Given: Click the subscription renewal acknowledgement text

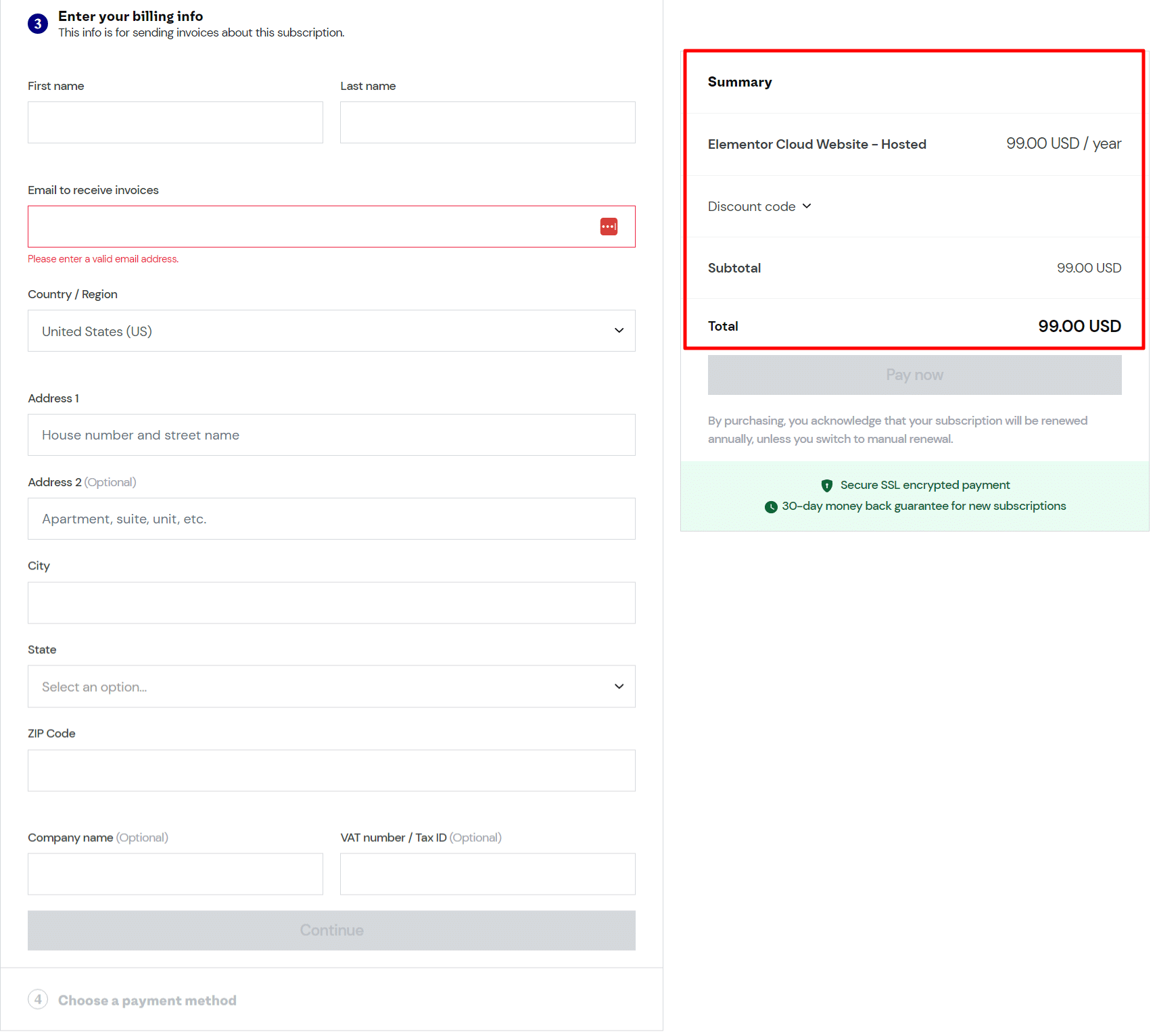Looking at the screenshot, I should click(x=898, y=429).
